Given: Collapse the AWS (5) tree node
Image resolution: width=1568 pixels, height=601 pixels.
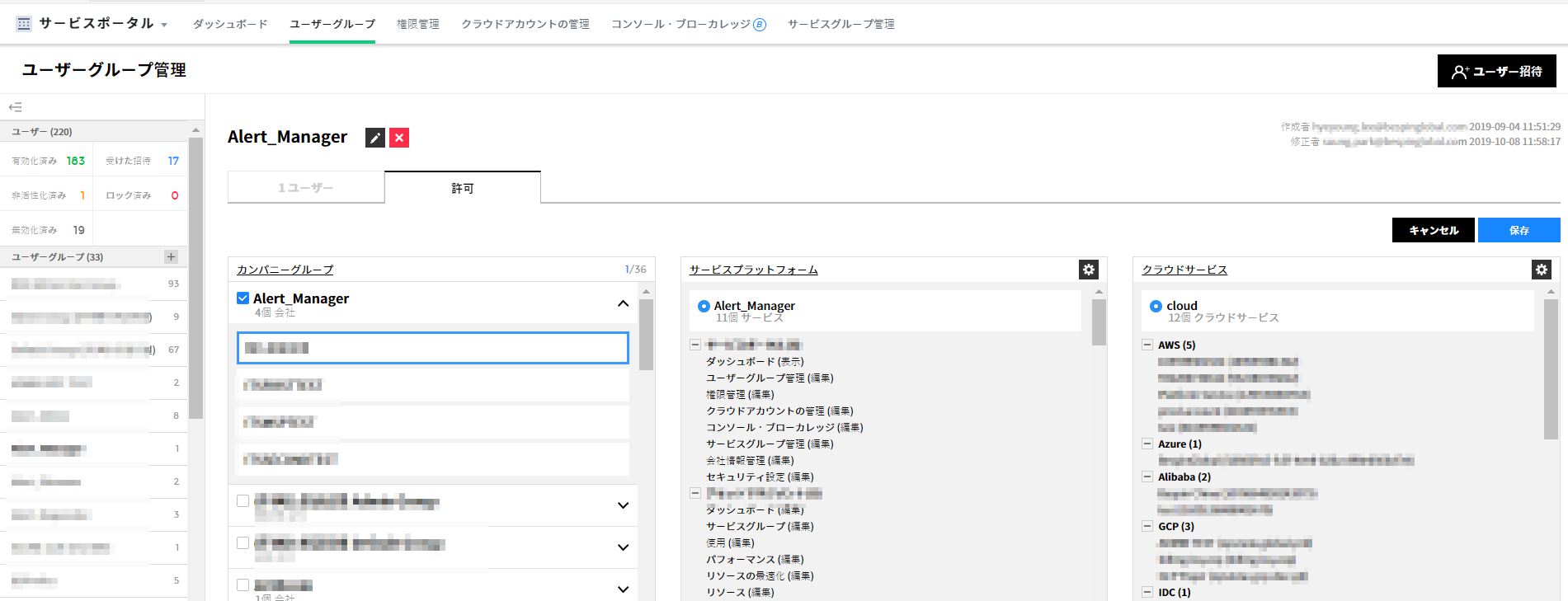Looking at the screenshot, I should (x=1147, y=345).
